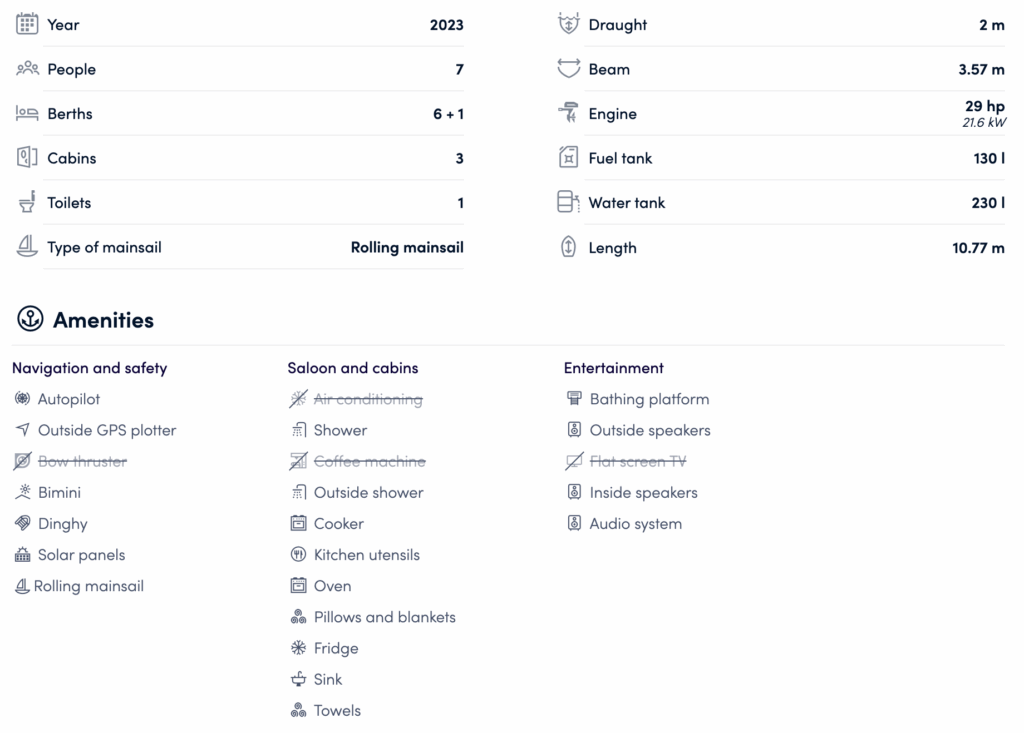Click the Rolling mainsail value text

[x=407, y=247]
